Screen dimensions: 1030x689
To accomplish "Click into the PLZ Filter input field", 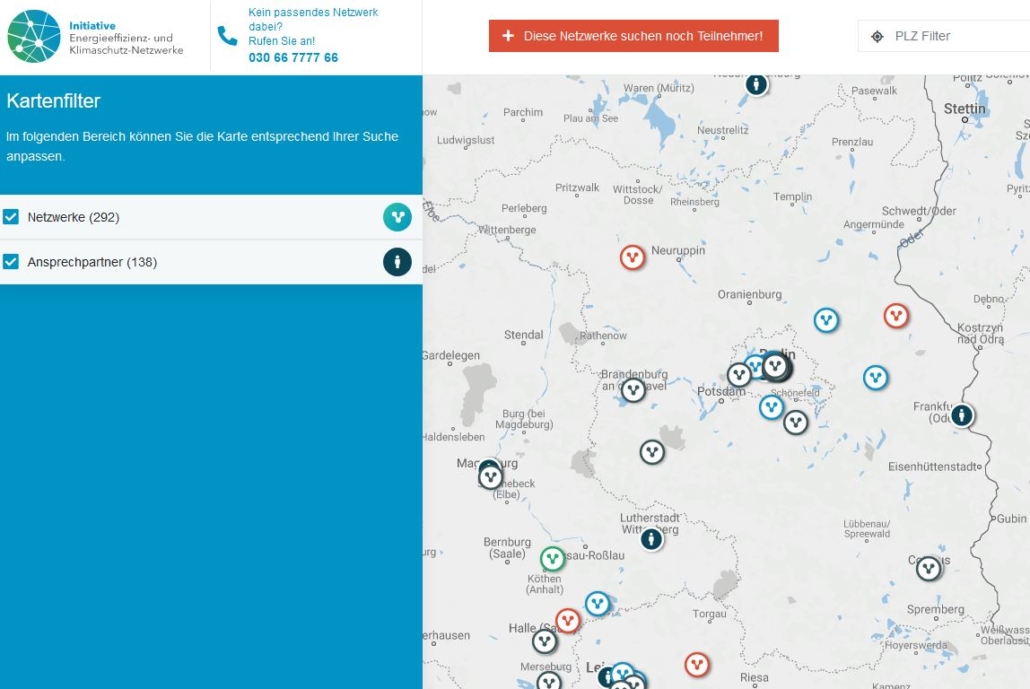I will [x=955, y=36].
